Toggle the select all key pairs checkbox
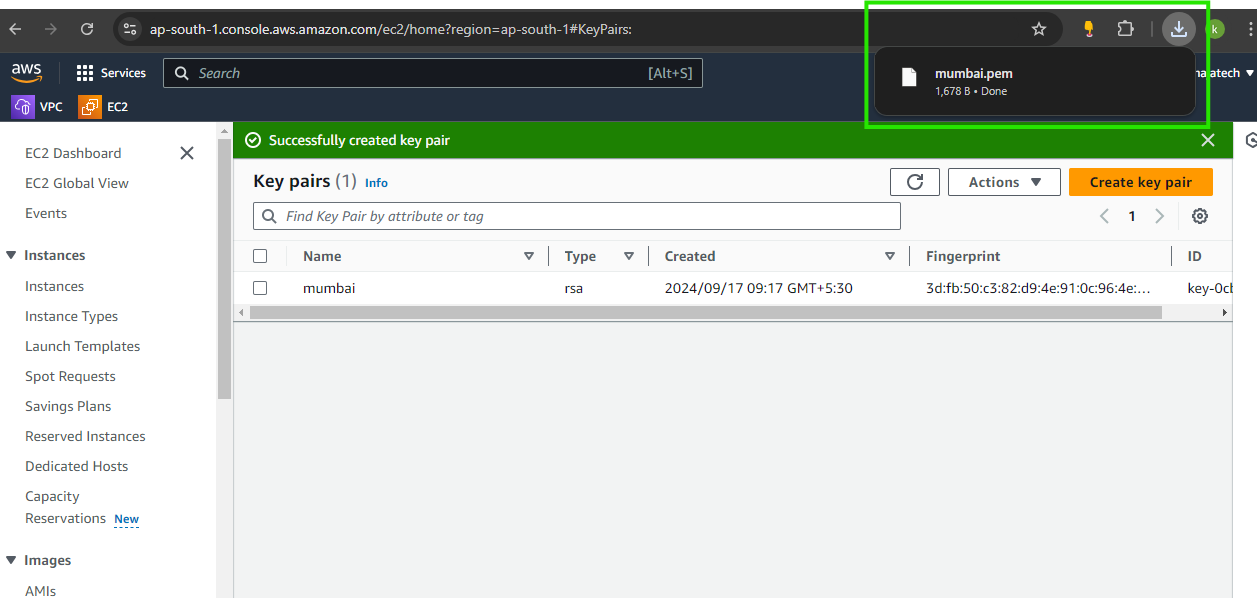 pos(260,256)
